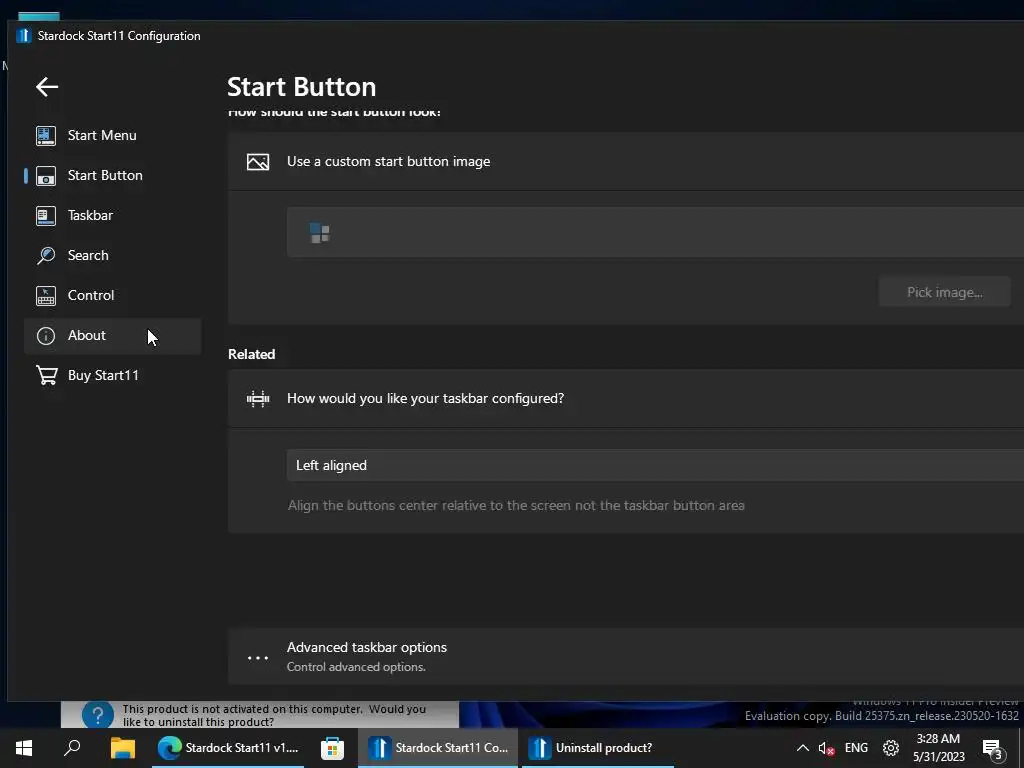Expand How would you like your taskbar configured
Image resolution: width=1024 pixels, height=768 pixels.
626,398
